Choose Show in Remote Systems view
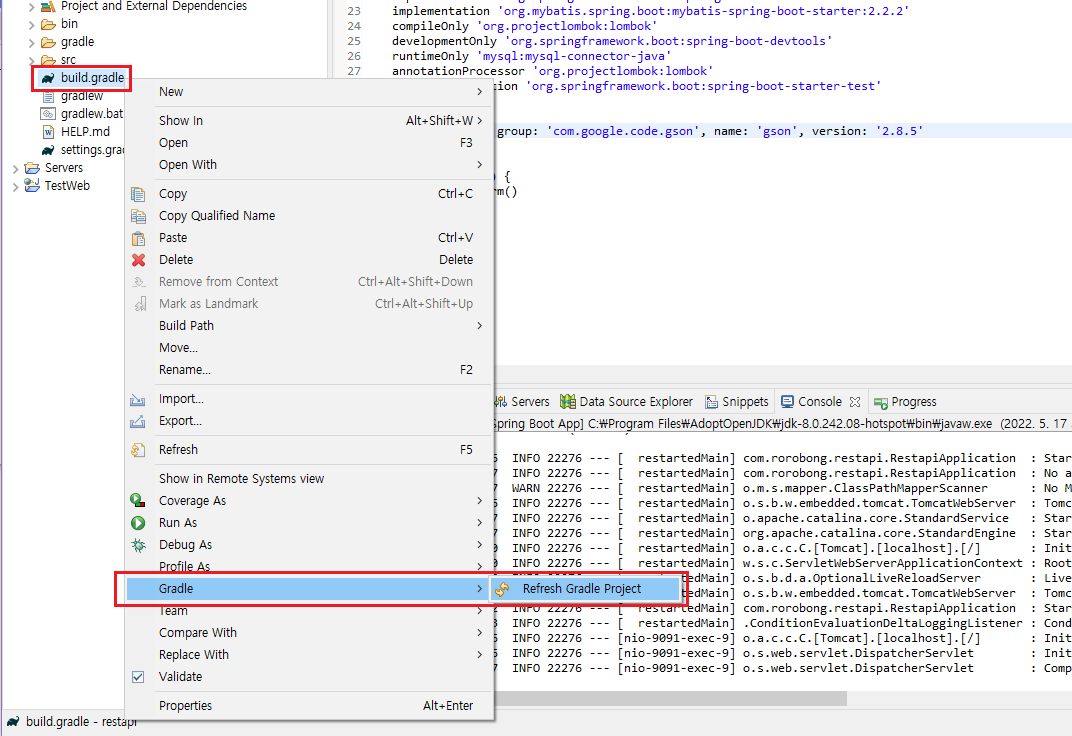 coord(309,479)
